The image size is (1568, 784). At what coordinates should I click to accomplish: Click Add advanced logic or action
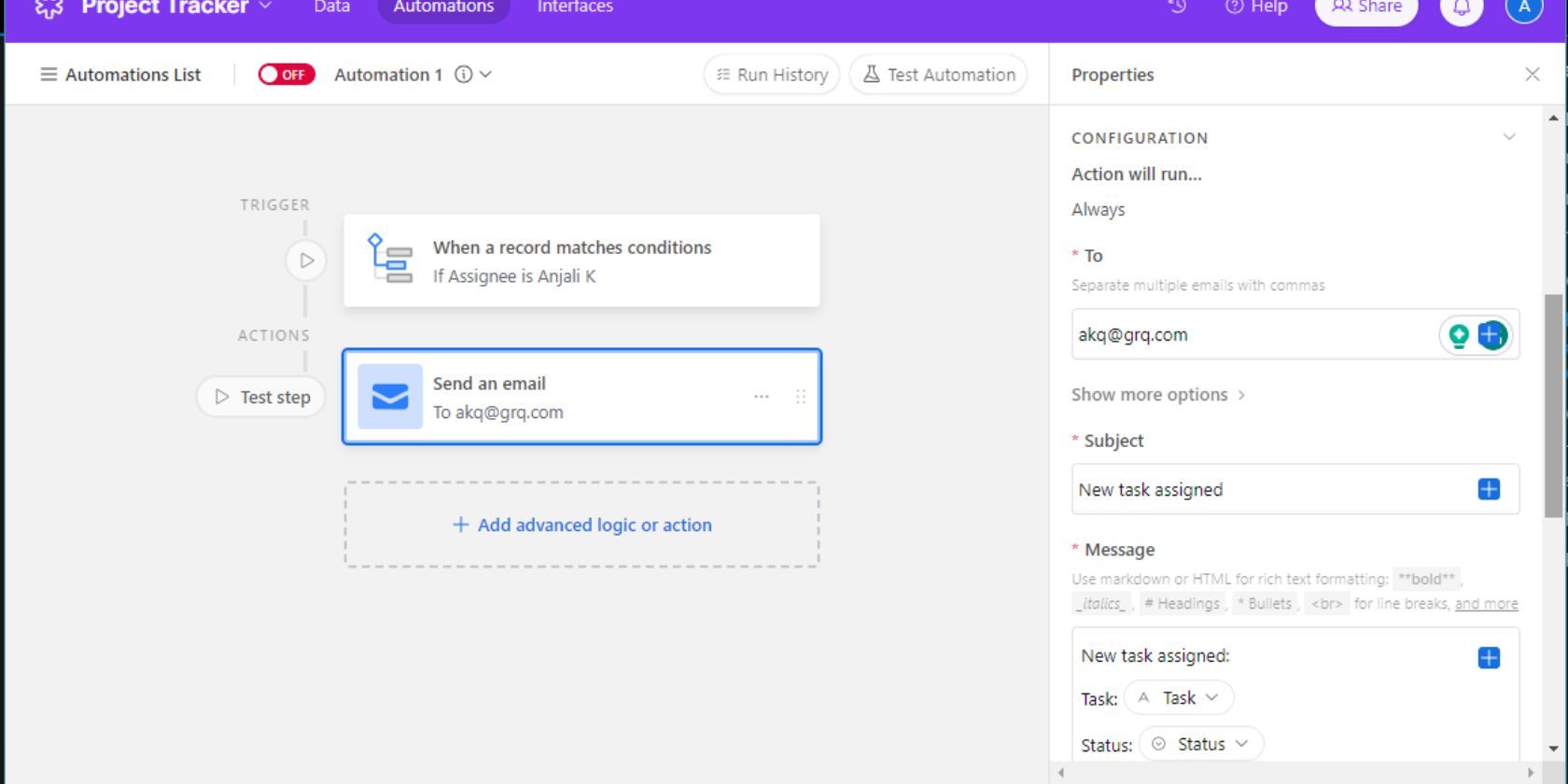pyautogui.click(x=582, y=525)
